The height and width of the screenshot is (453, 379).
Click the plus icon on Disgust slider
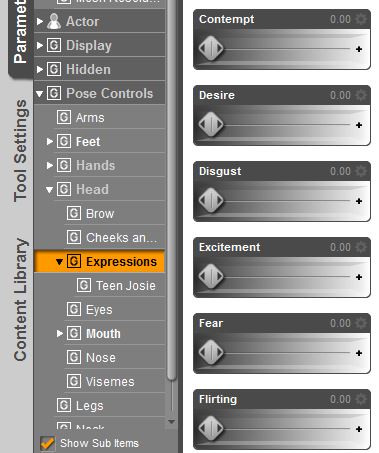(359, 201)
